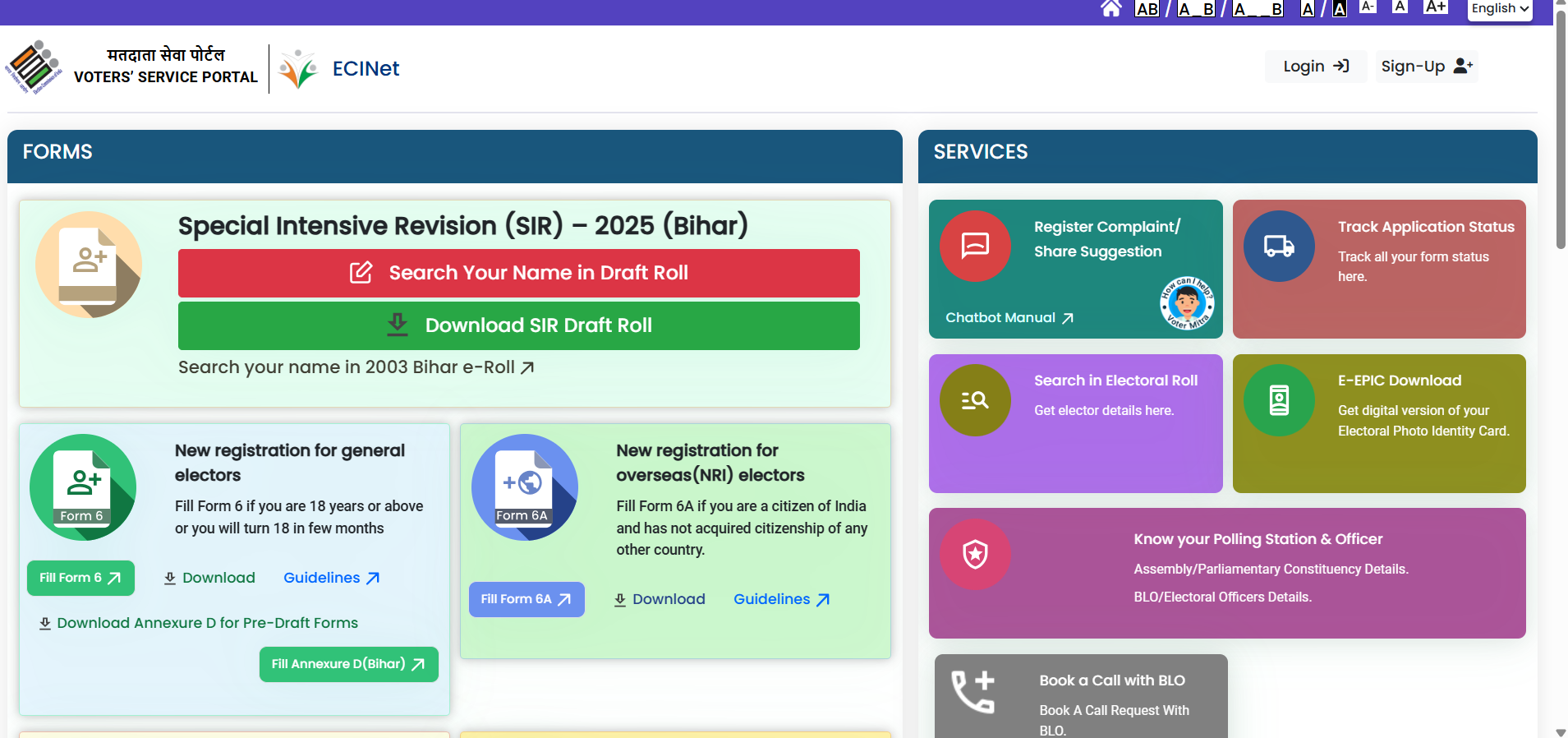The height and width of the screenshot is (738, 1568).
Task: Enable widest A__B letter spacing
Action: tap(1258, 9)
